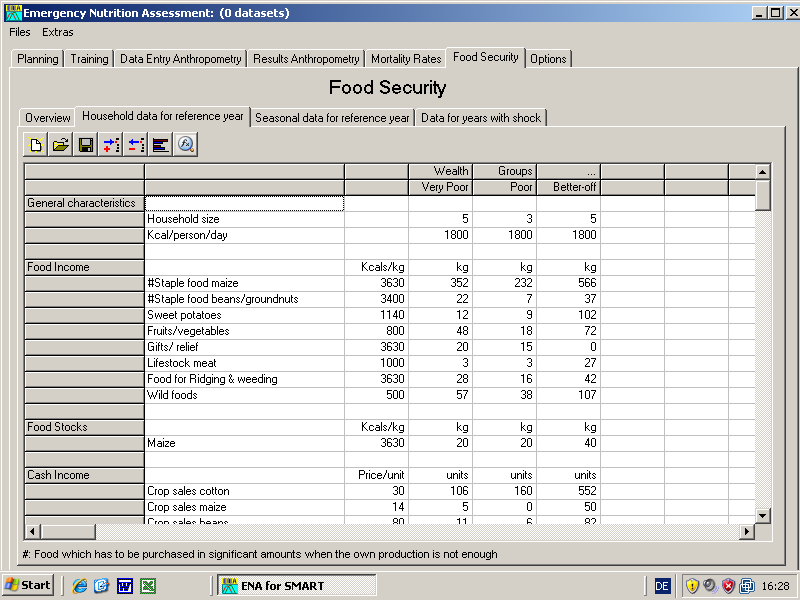Select the Fruits/vegetables cell

(244, 331)
